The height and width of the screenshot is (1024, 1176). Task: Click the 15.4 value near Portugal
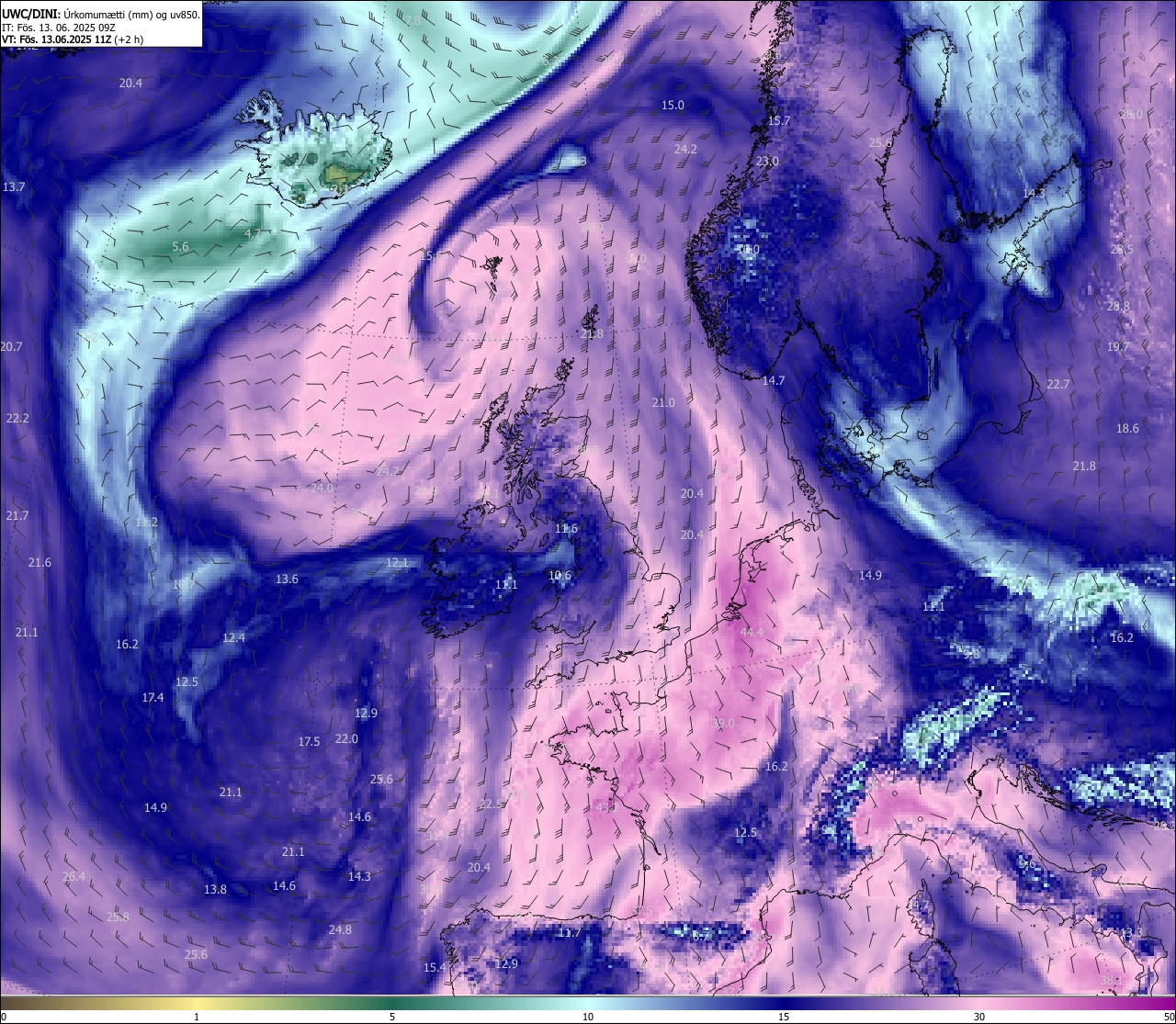click(x=435, y=967)
